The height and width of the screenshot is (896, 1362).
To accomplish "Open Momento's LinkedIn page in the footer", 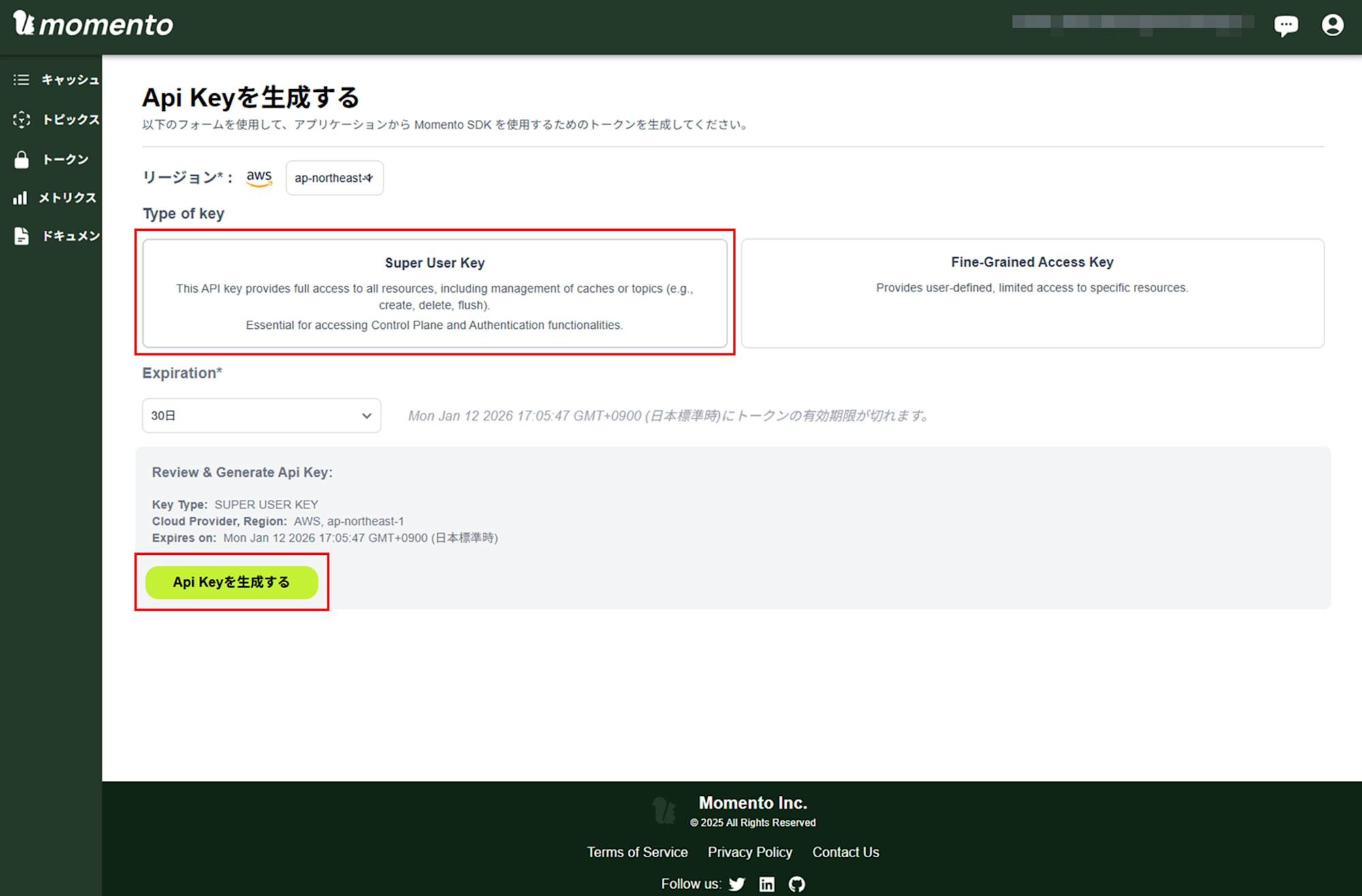I will coord(767,884).
